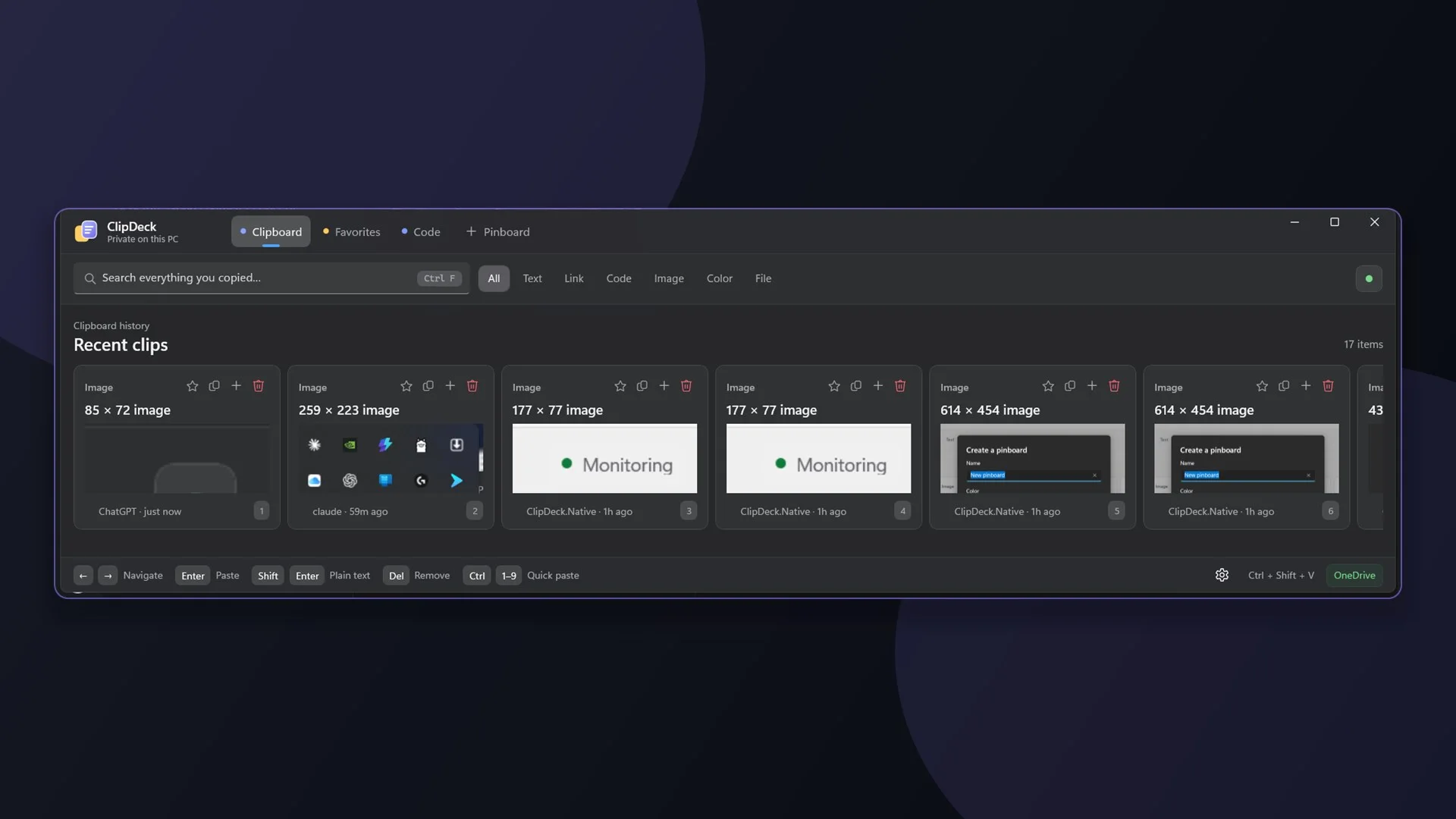Star the clip numbered 6
The width and height of the screenshot is (1456, 819).
[x=1261, y=386]
